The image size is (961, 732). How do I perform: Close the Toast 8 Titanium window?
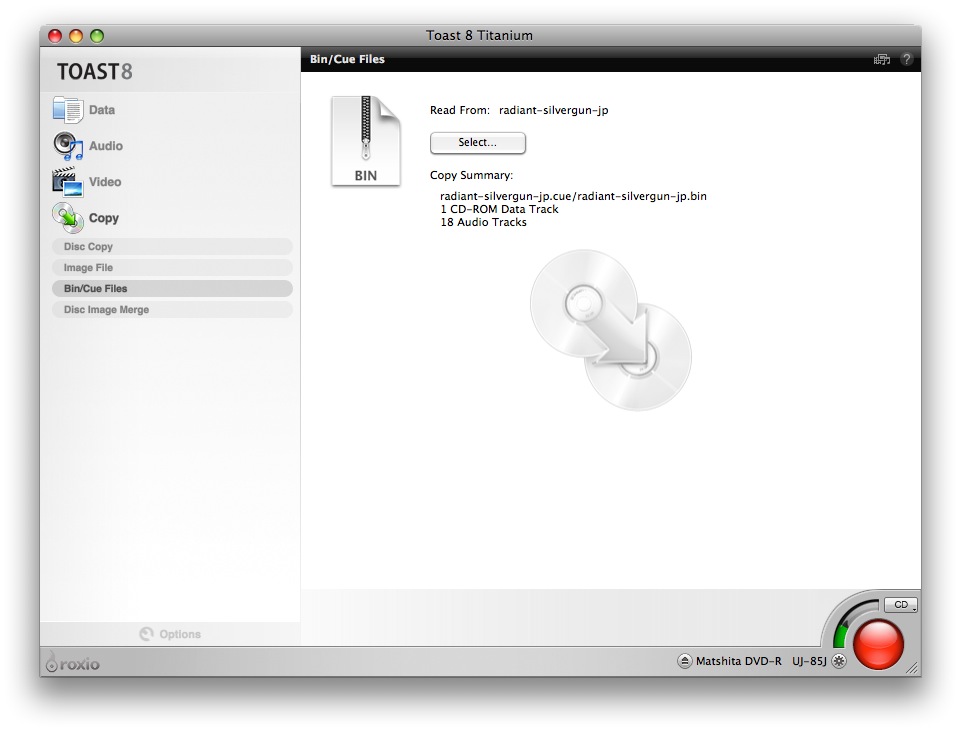55,36
